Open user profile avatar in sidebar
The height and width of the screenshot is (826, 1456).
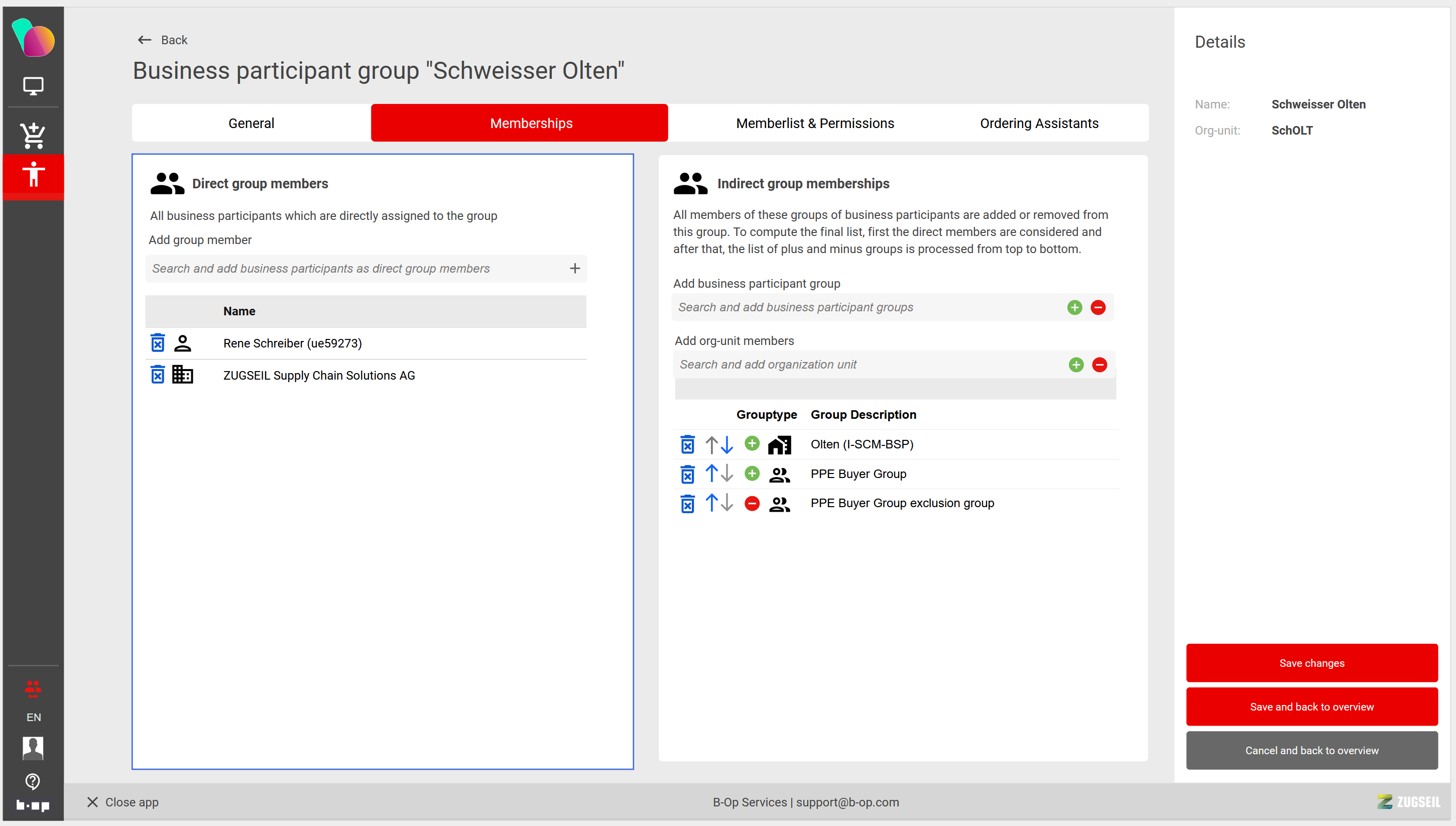coord(33,748)
